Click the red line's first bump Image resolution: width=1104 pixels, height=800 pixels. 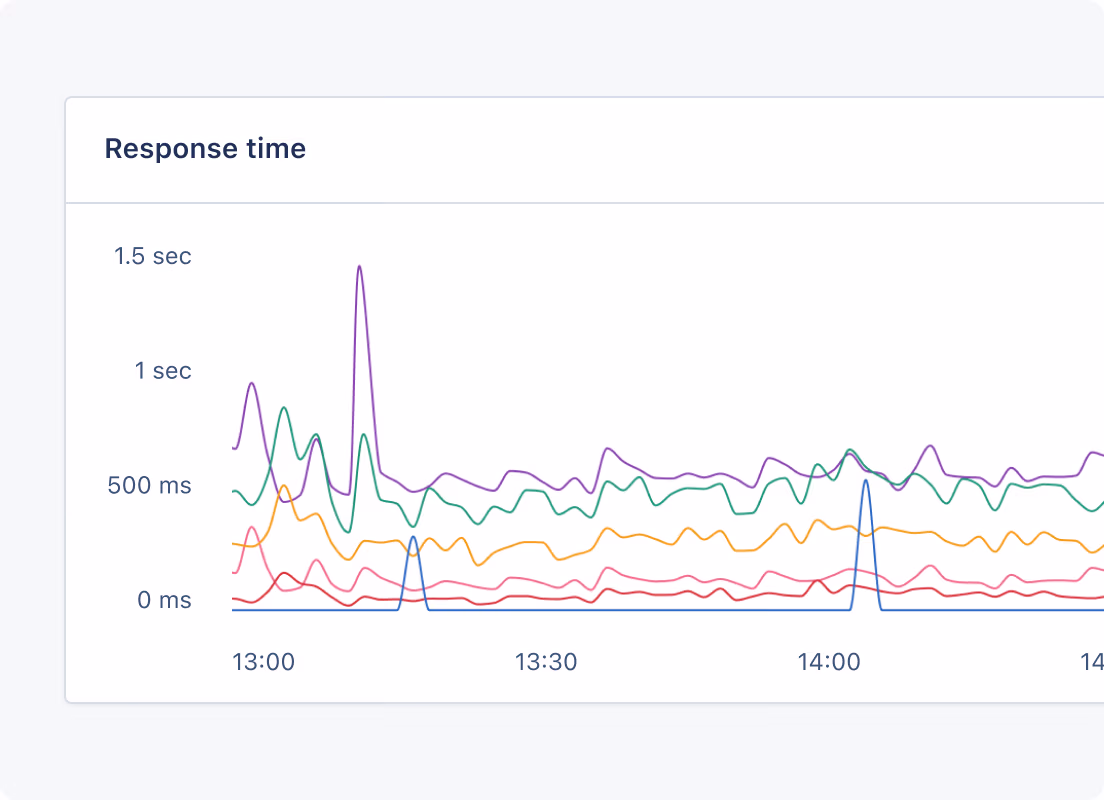pos(285,573)
